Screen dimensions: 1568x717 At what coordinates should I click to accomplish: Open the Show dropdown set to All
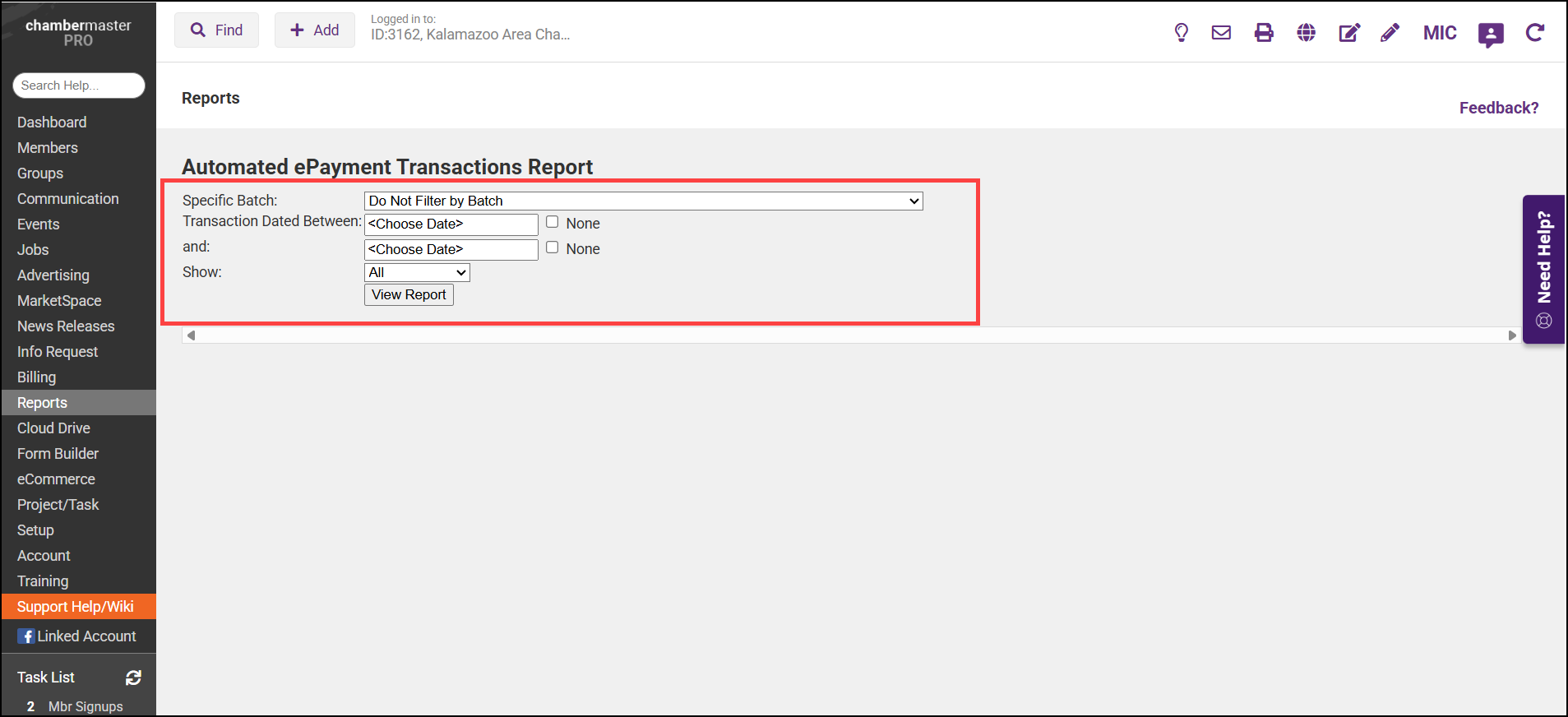point(417,273)
